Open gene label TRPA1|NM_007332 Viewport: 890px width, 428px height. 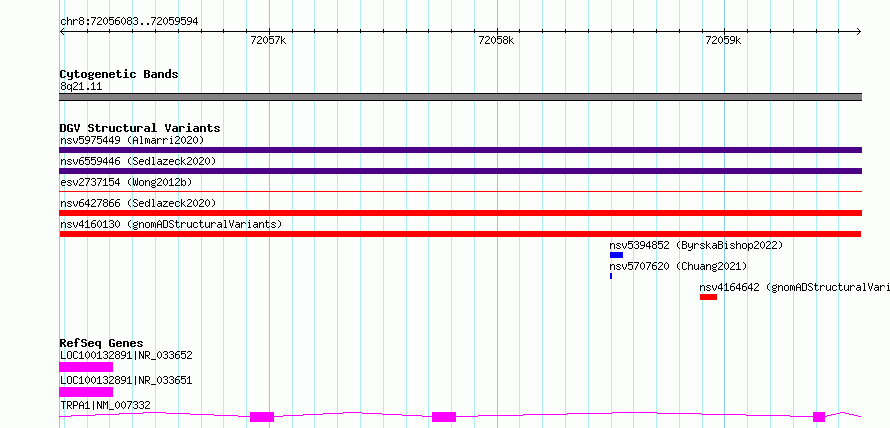[x=105, y=405]
